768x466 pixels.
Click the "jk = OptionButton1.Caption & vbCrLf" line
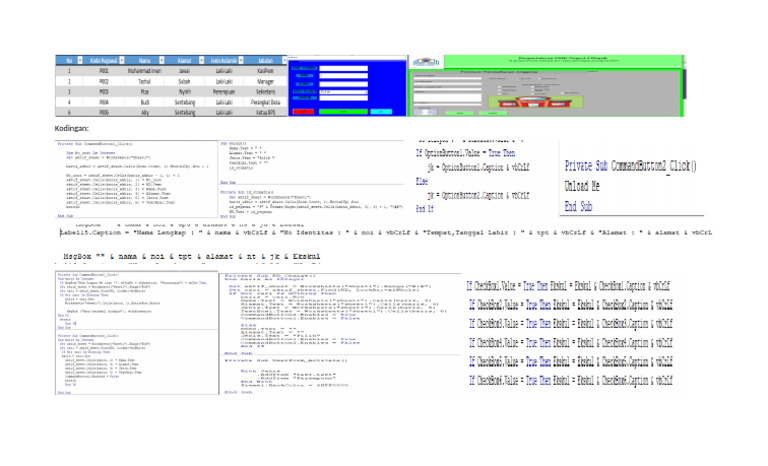pos(478,167)
